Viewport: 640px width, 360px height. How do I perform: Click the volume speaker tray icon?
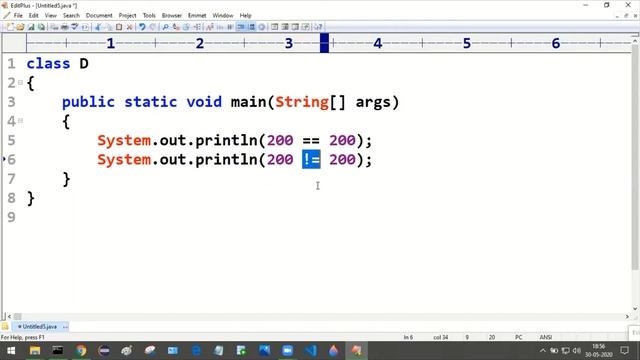576,351
